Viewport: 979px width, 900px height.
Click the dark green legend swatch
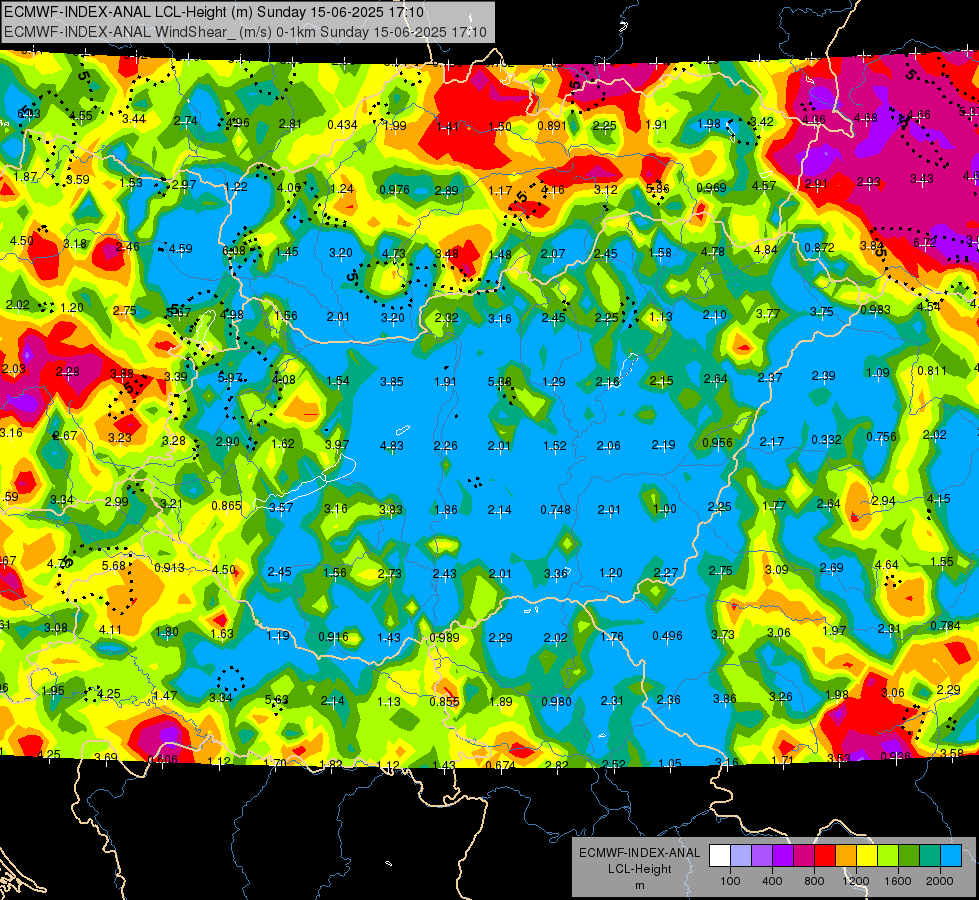coord(908,856)
